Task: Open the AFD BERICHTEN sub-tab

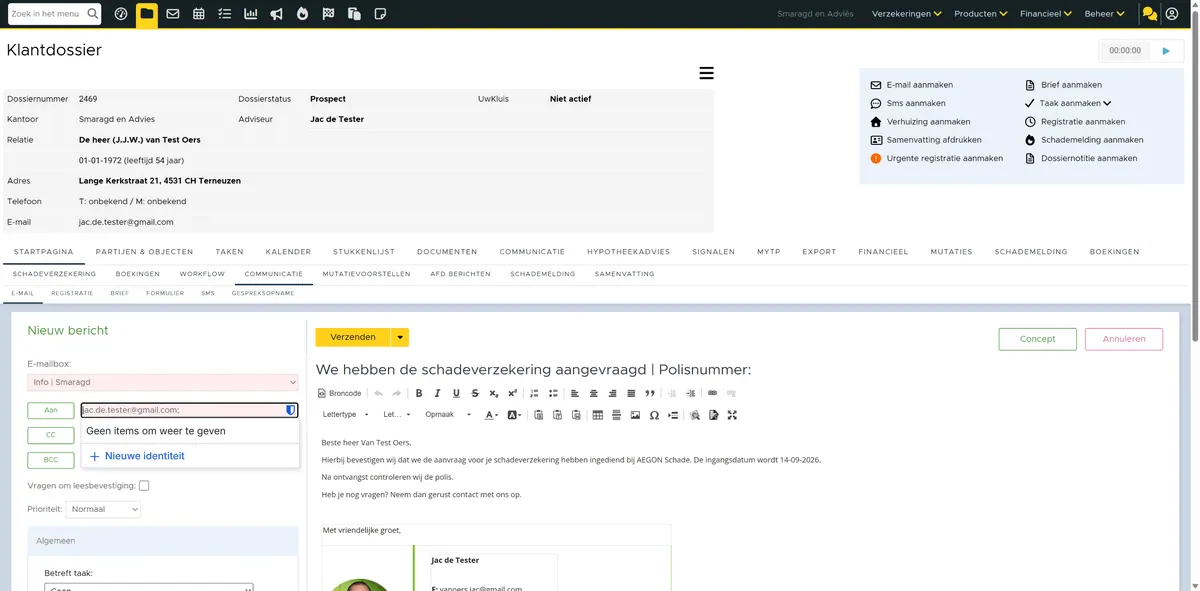Action: tap(460, 274)
